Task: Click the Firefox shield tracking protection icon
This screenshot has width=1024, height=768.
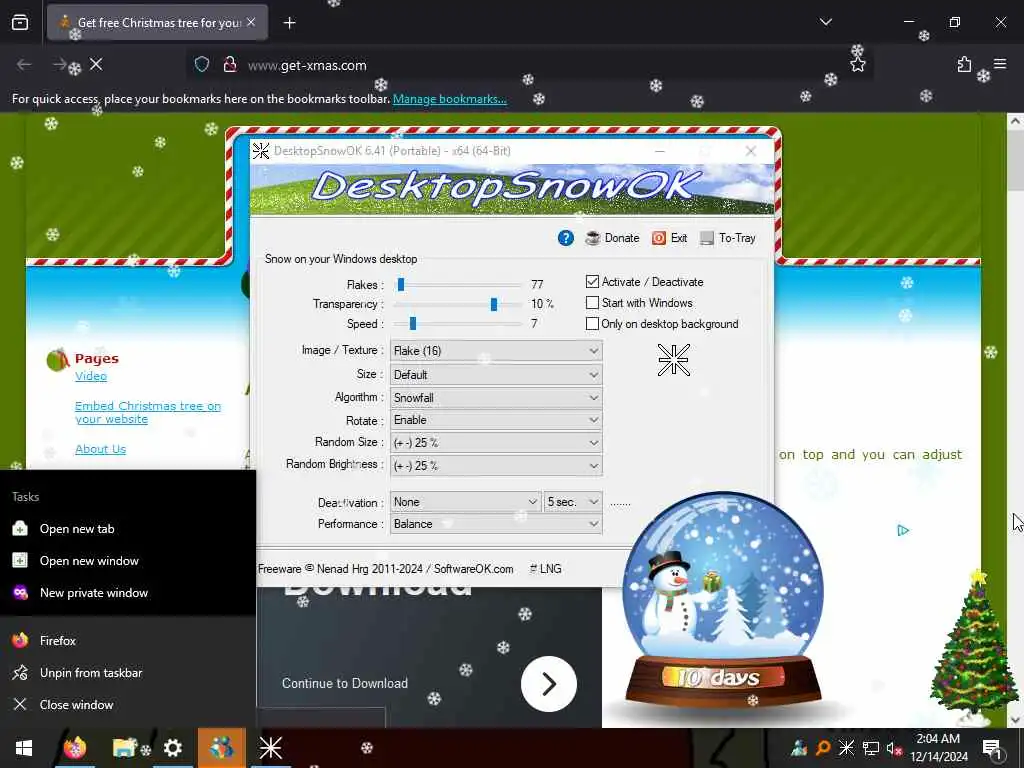Action: pyautogui.click(x=202, y=65)
